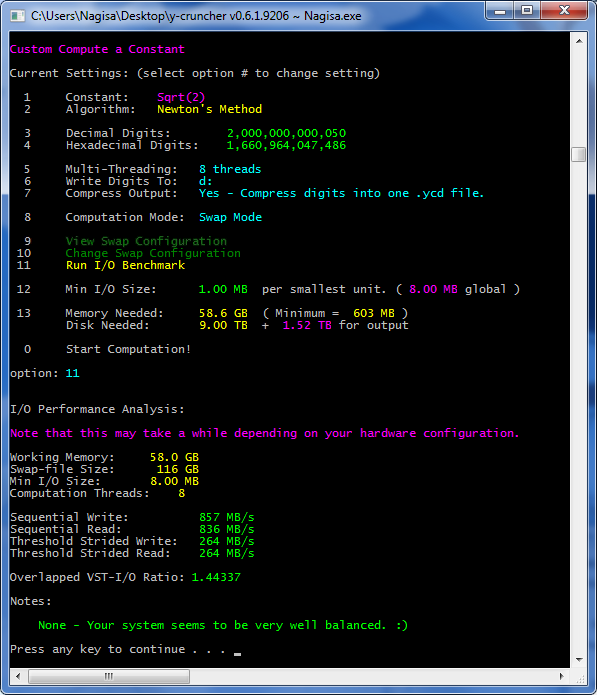The width and height of the screenshot is (597, 695).
Task: Click the window resize grip corner
Action: click(580, 678)
